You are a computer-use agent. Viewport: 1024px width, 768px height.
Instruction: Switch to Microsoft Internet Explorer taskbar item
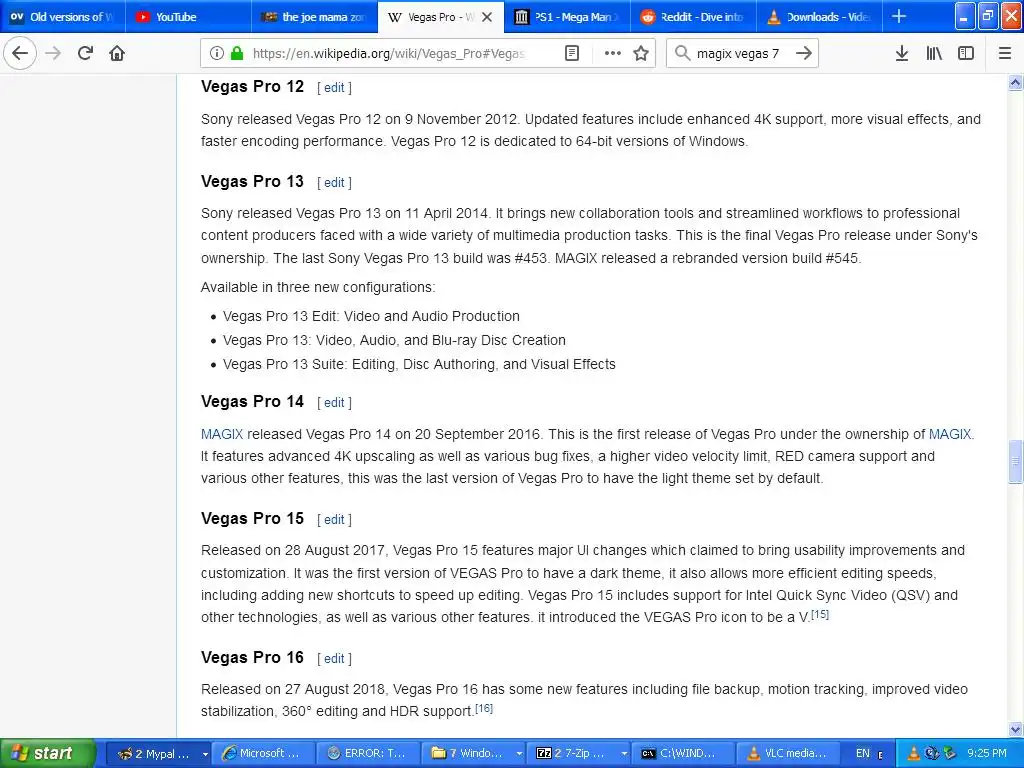263,753
